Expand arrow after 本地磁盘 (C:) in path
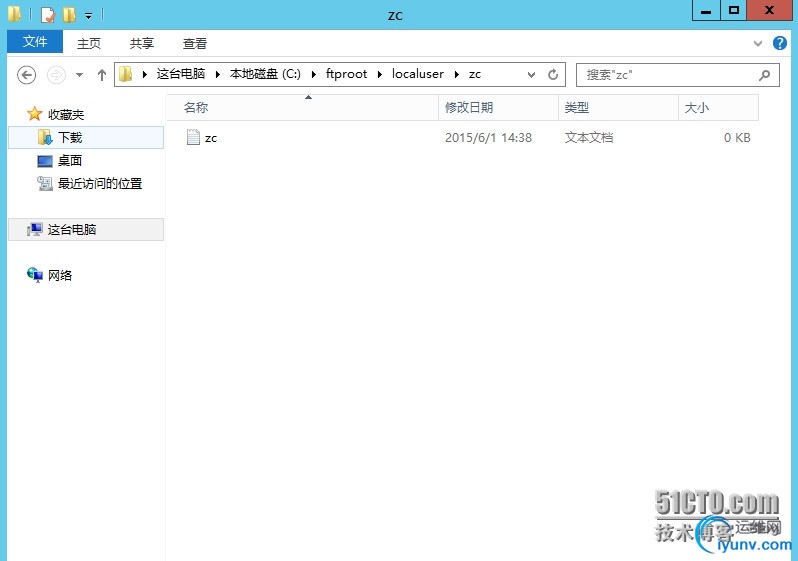The width and height of the screenshot is (798, 561). pyautogui.click(x=314, y=75)
